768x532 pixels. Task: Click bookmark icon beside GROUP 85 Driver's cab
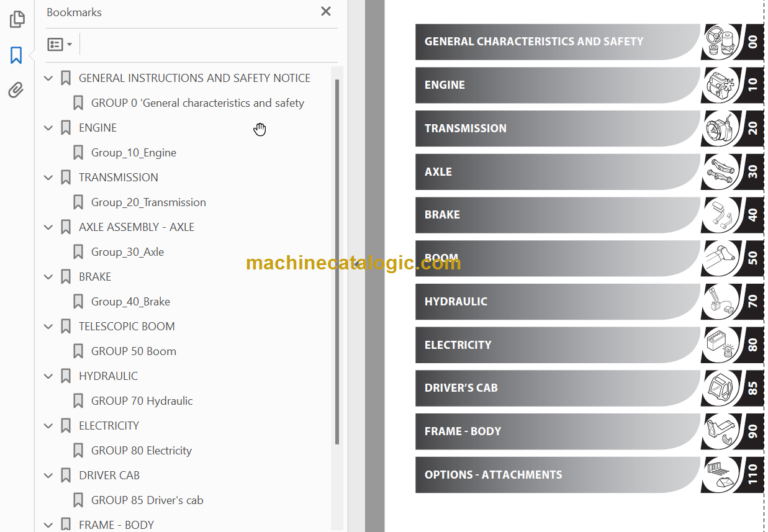tap(78, 500)
